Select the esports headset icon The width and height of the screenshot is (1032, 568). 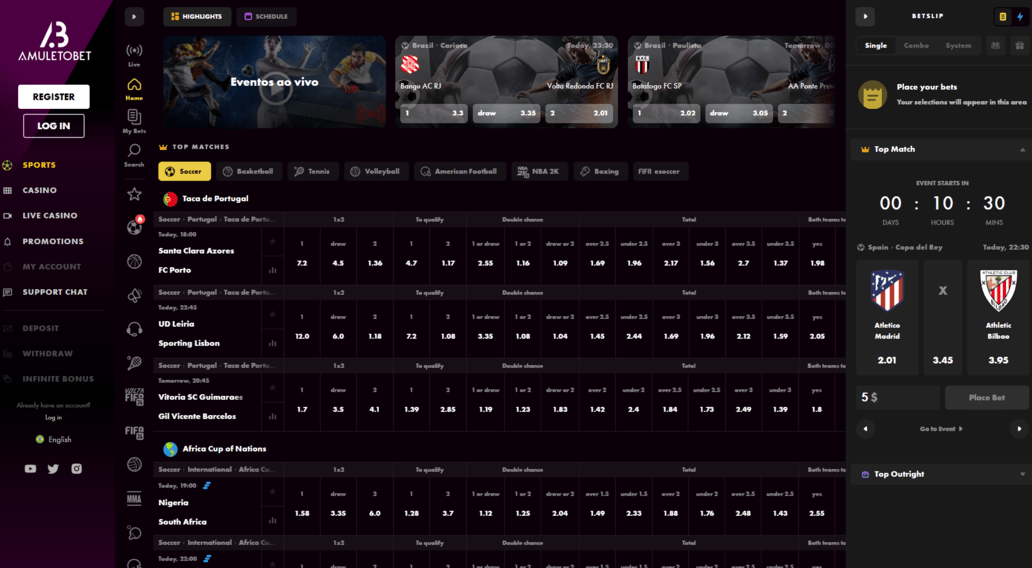click(x=134, y=329)
